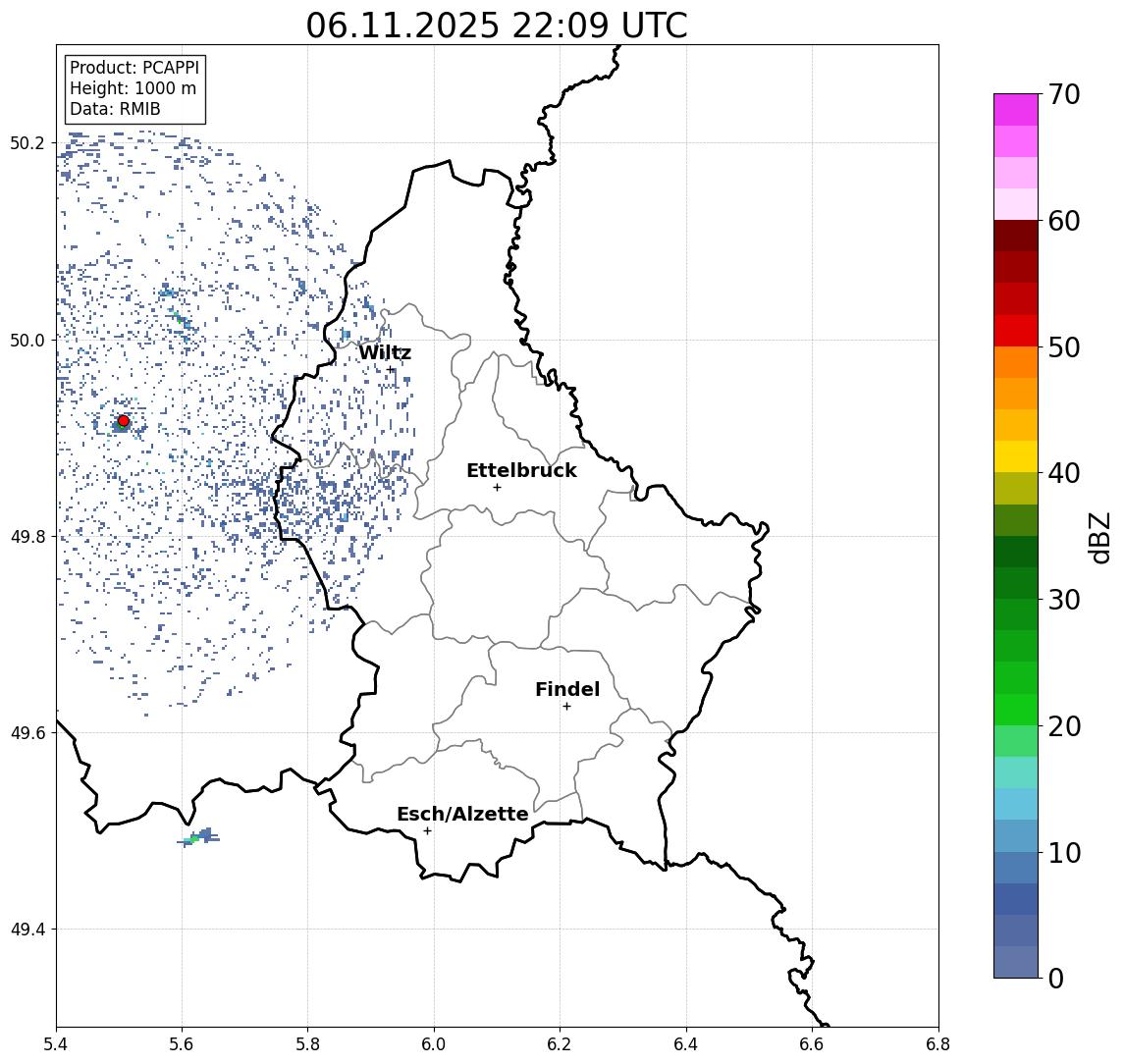This screenshot has width=1124, height=1064.
Task: Click the magenta 70 dBZ colorbar segment
Action: tap(1016, 110)
